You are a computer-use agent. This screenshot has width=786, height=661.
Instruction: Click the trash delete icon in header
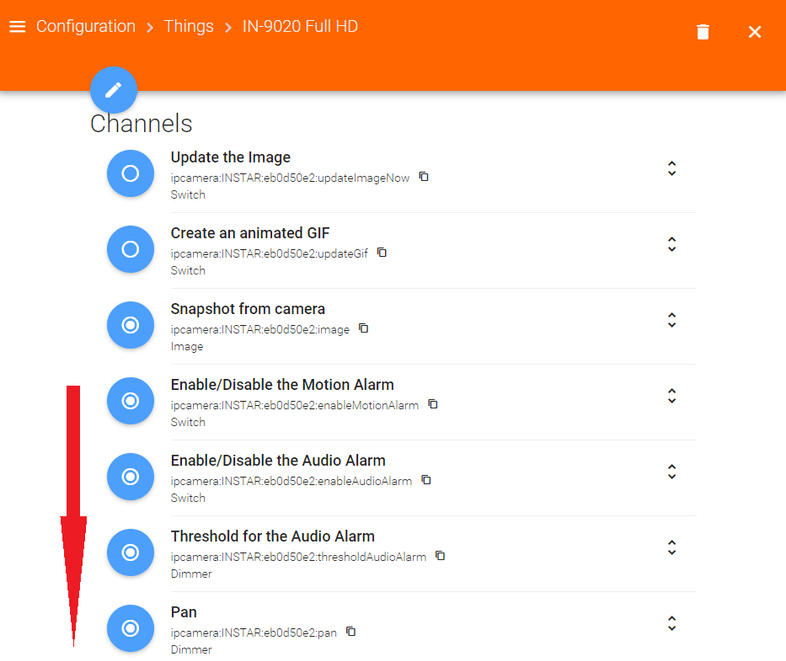click(703, 32)
